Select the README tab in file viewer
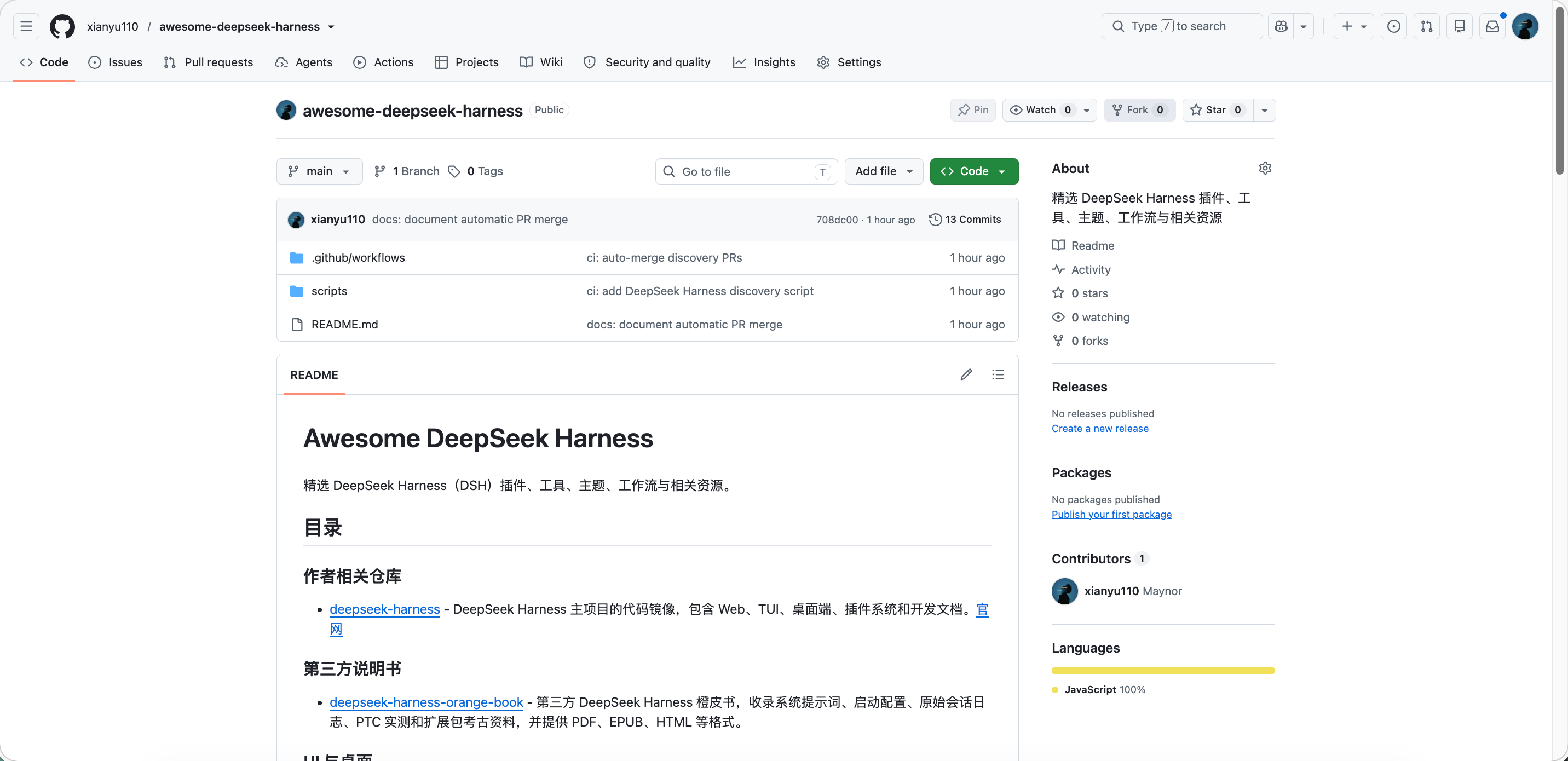The image size is (1568, 761). (314, 375)
